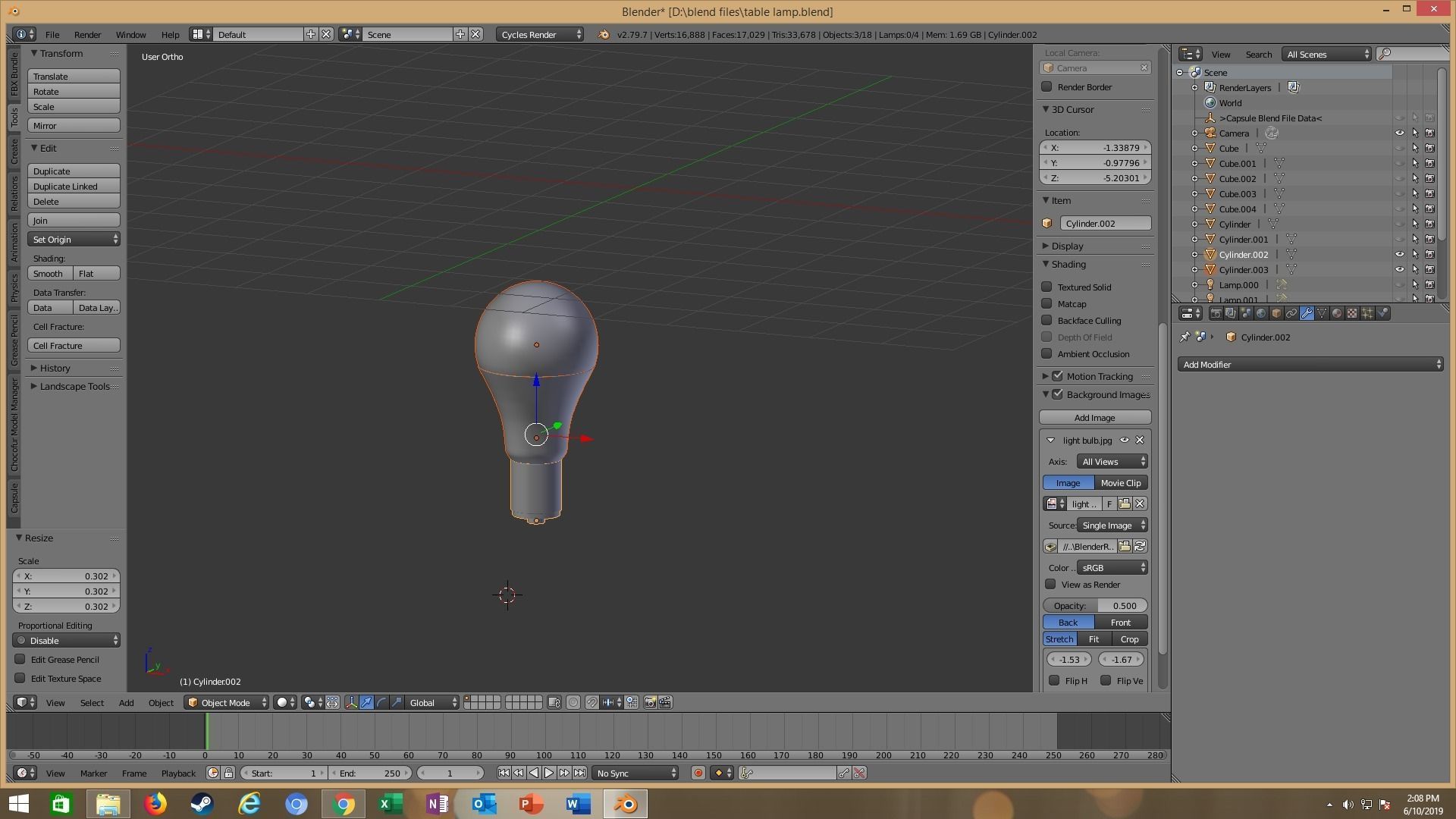Open the Render menu

pyautogui.click(x=87, y=35)
